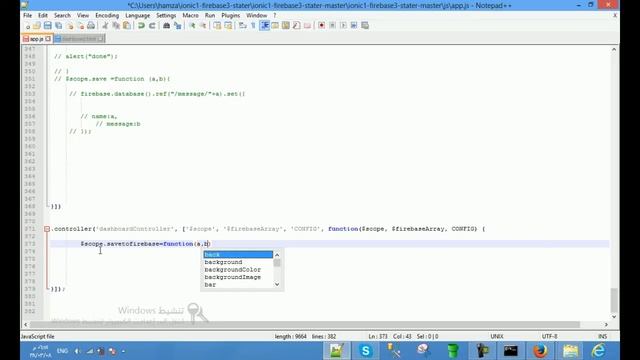Toggle INS insert mode in the status bar
This screenshot has width=640, height=360.
(x=602, y=336)
